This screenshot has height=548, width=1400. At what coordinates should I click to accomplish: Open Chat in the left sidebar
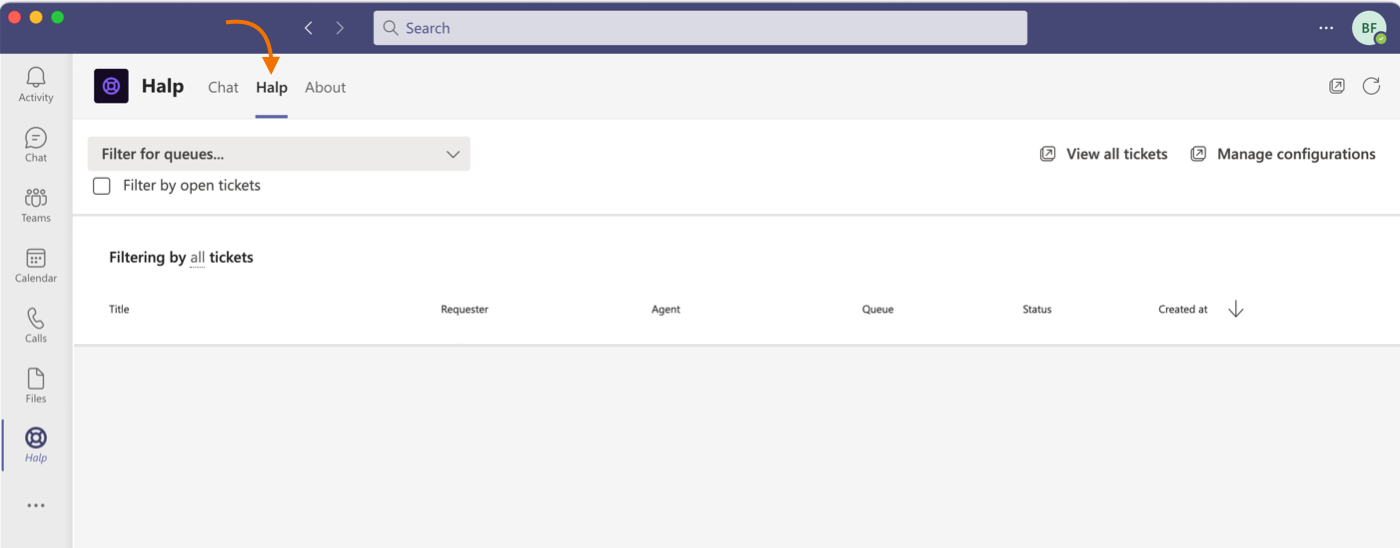point(36,145)
